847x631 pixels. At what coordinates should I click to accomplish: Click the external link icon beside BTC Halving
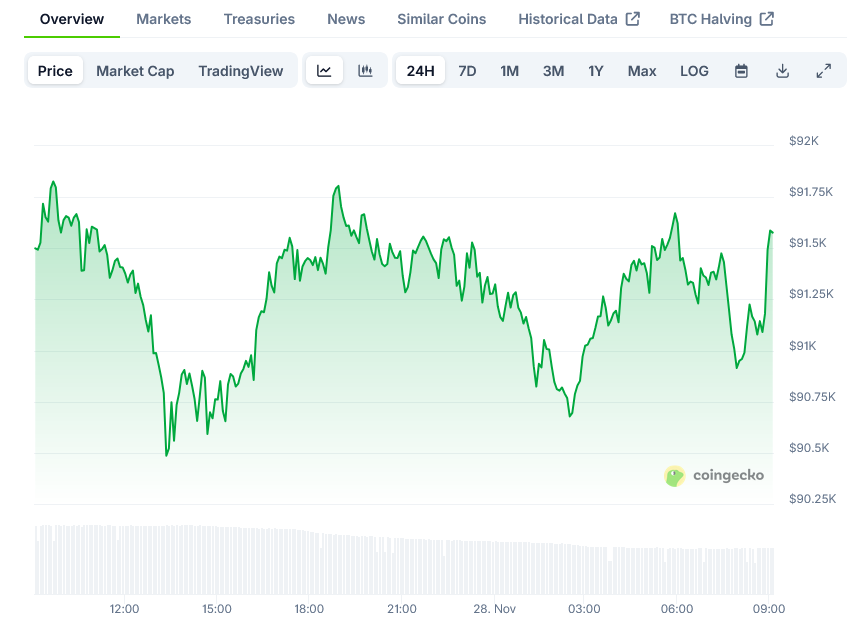click(x=766, y=19)
